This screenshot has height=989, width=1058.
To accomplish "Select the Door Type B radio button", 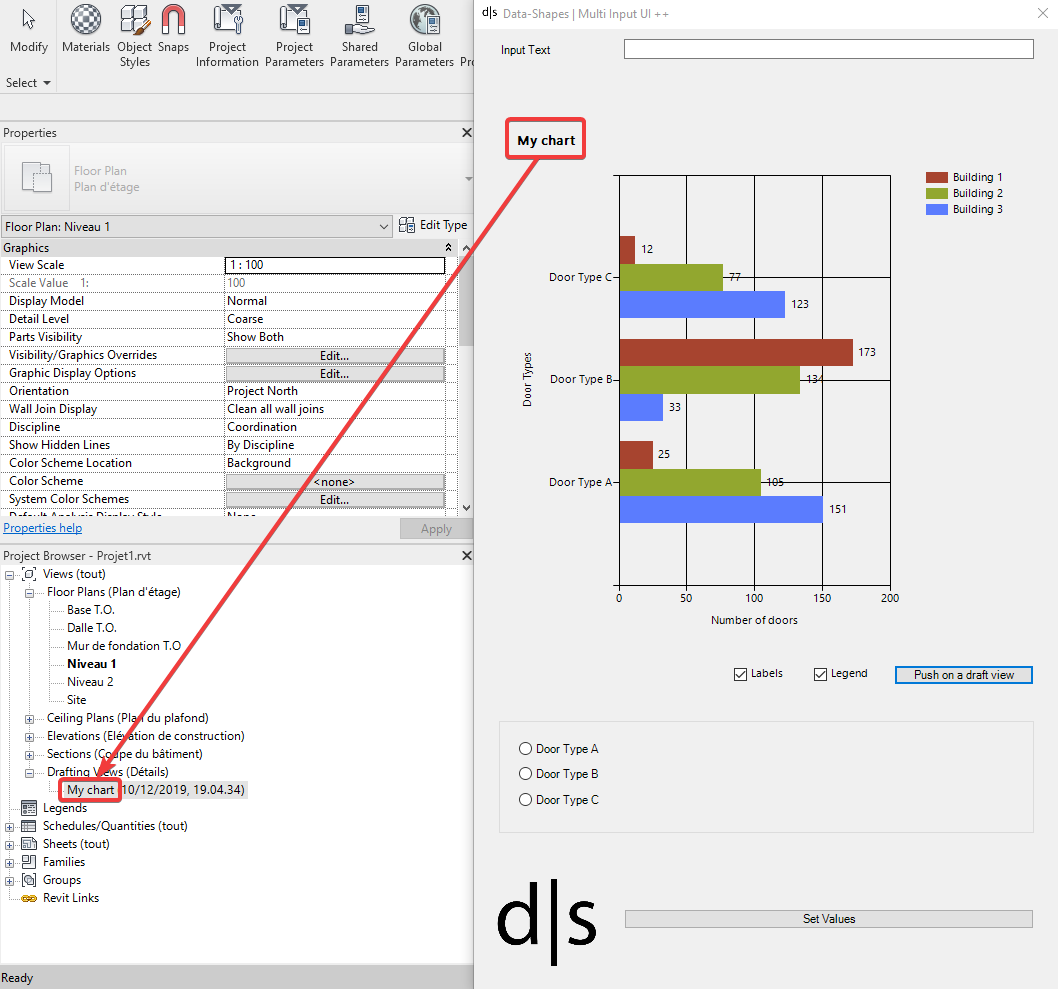I will coord(526,774).
